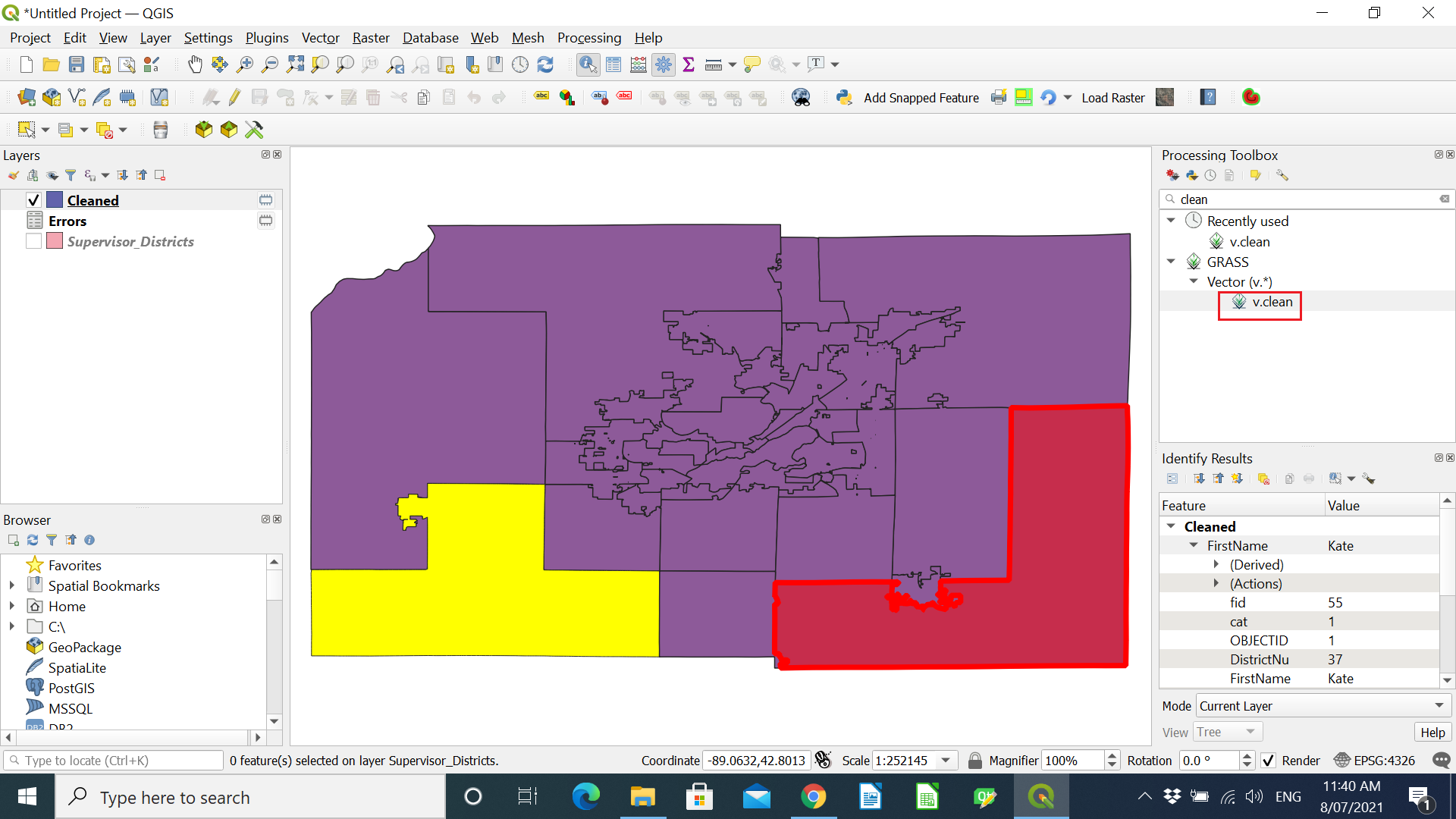Viewport: 1456px width, 819px height.
Task: Click the Select Features tool icon
Action: (x=27, y=130)
